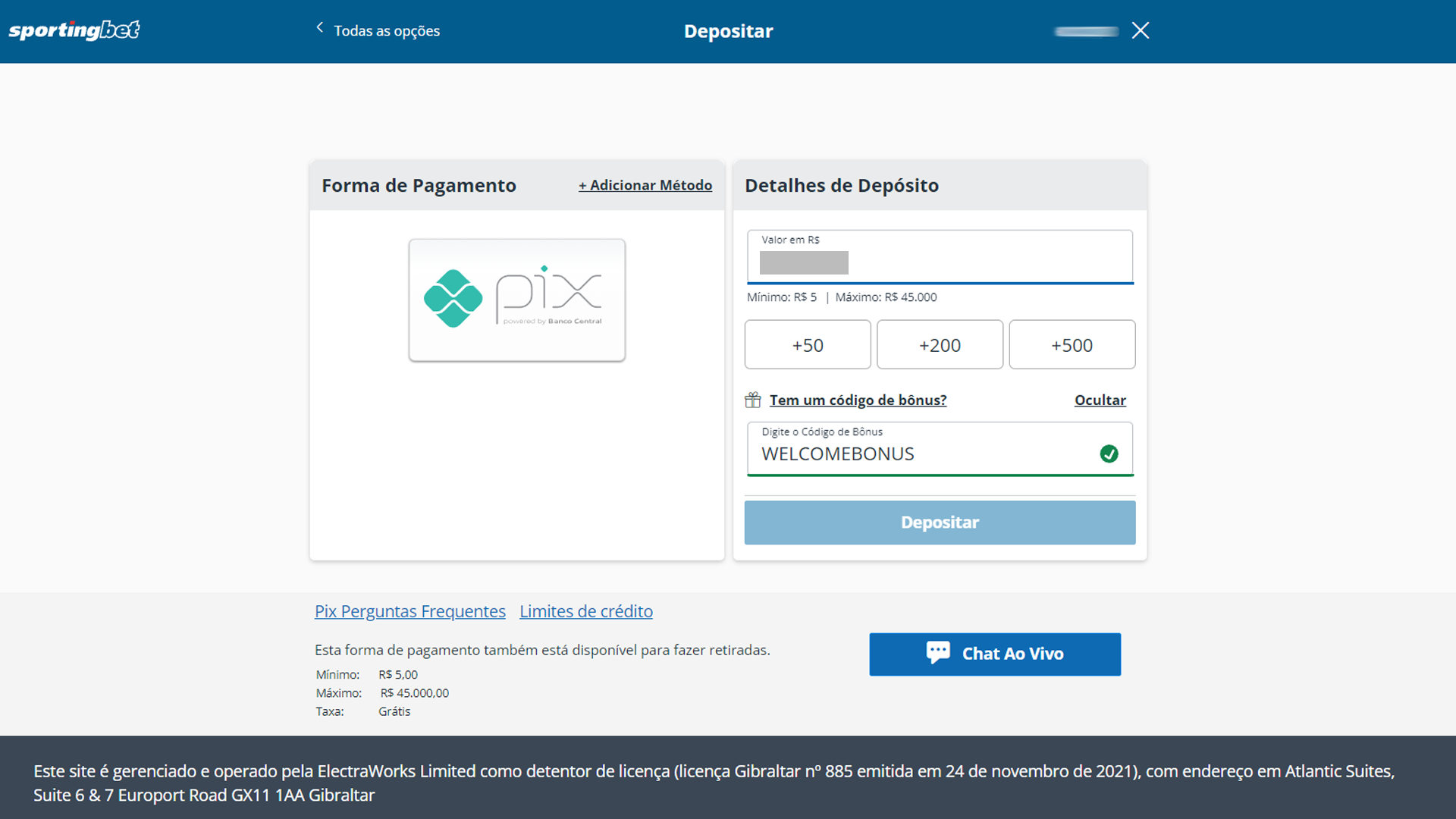
Task: Click the R$ 5,00 minimum value
Action: pos(398,675)
